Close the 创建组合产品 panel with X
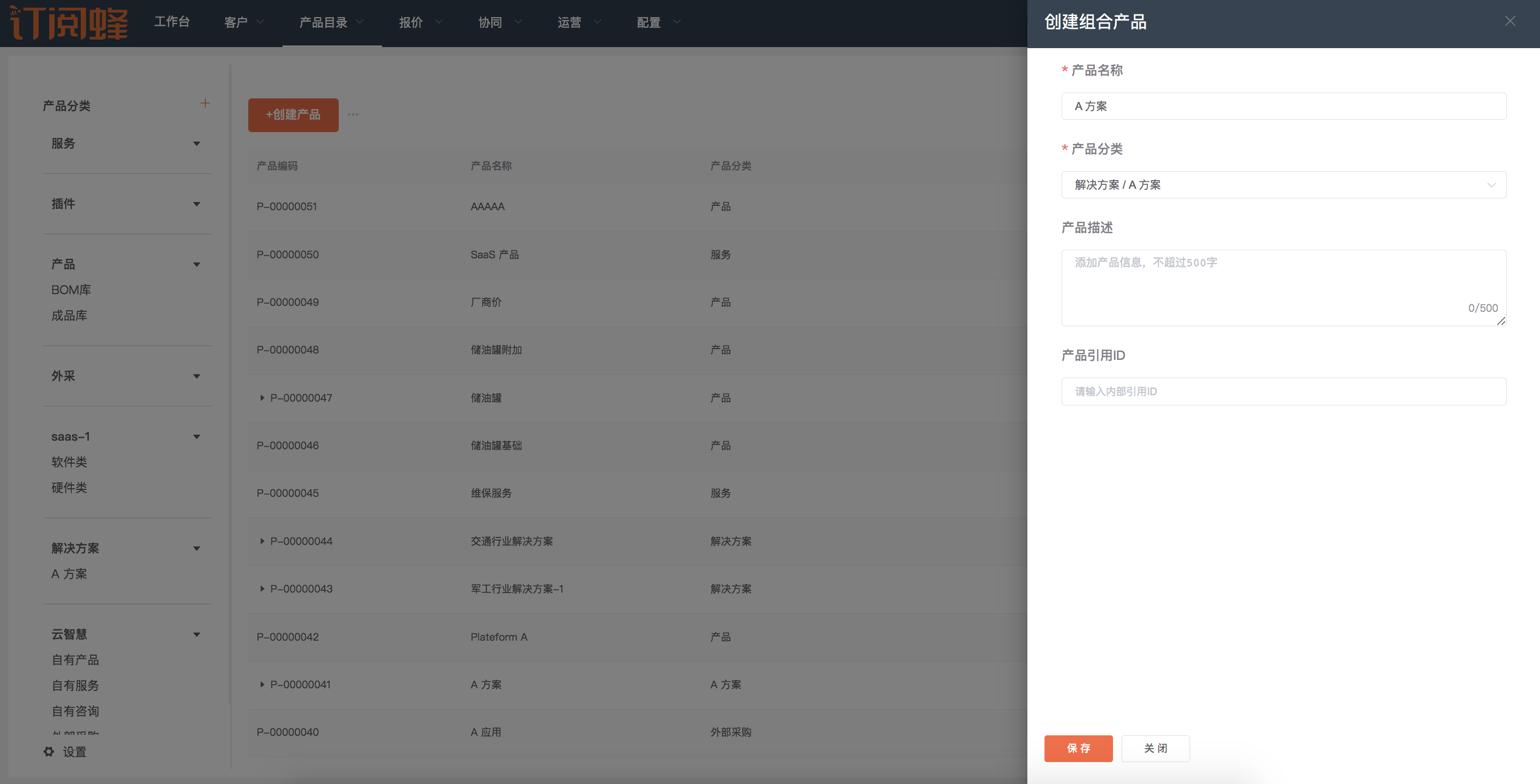The width and height of the screenshot is (1540, 784). click(1509, 21)
